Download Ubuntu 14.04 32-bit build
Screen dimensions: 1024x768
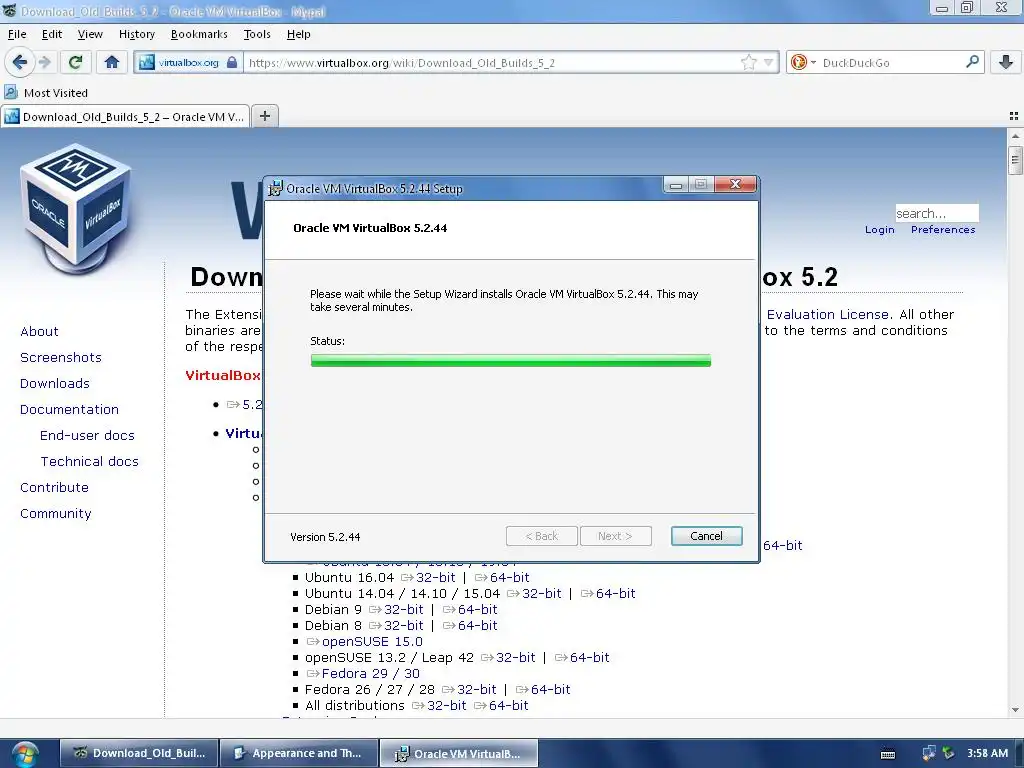click(x=534, y=594)
